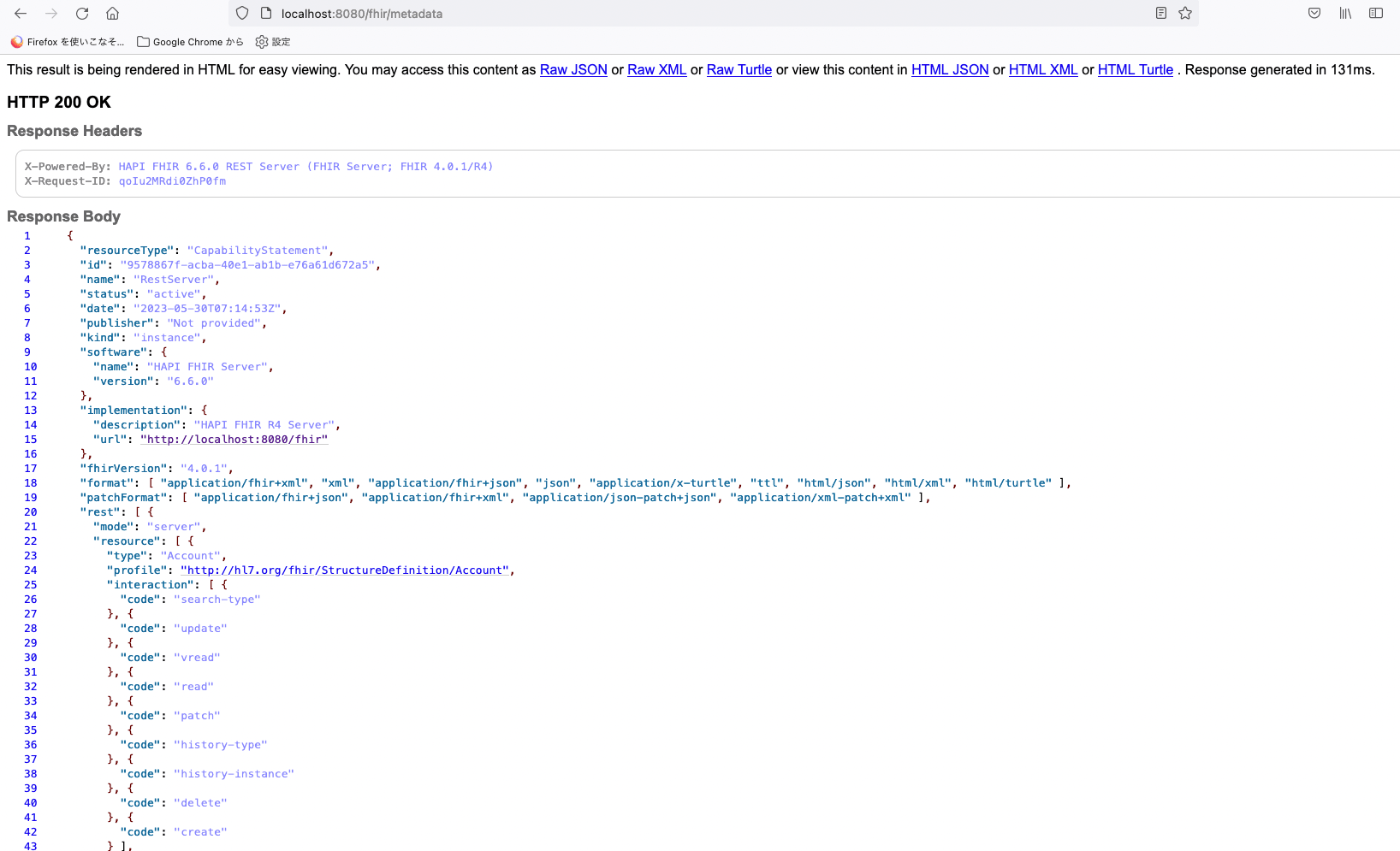Click the id value starting 9578867f

(247, 265)
